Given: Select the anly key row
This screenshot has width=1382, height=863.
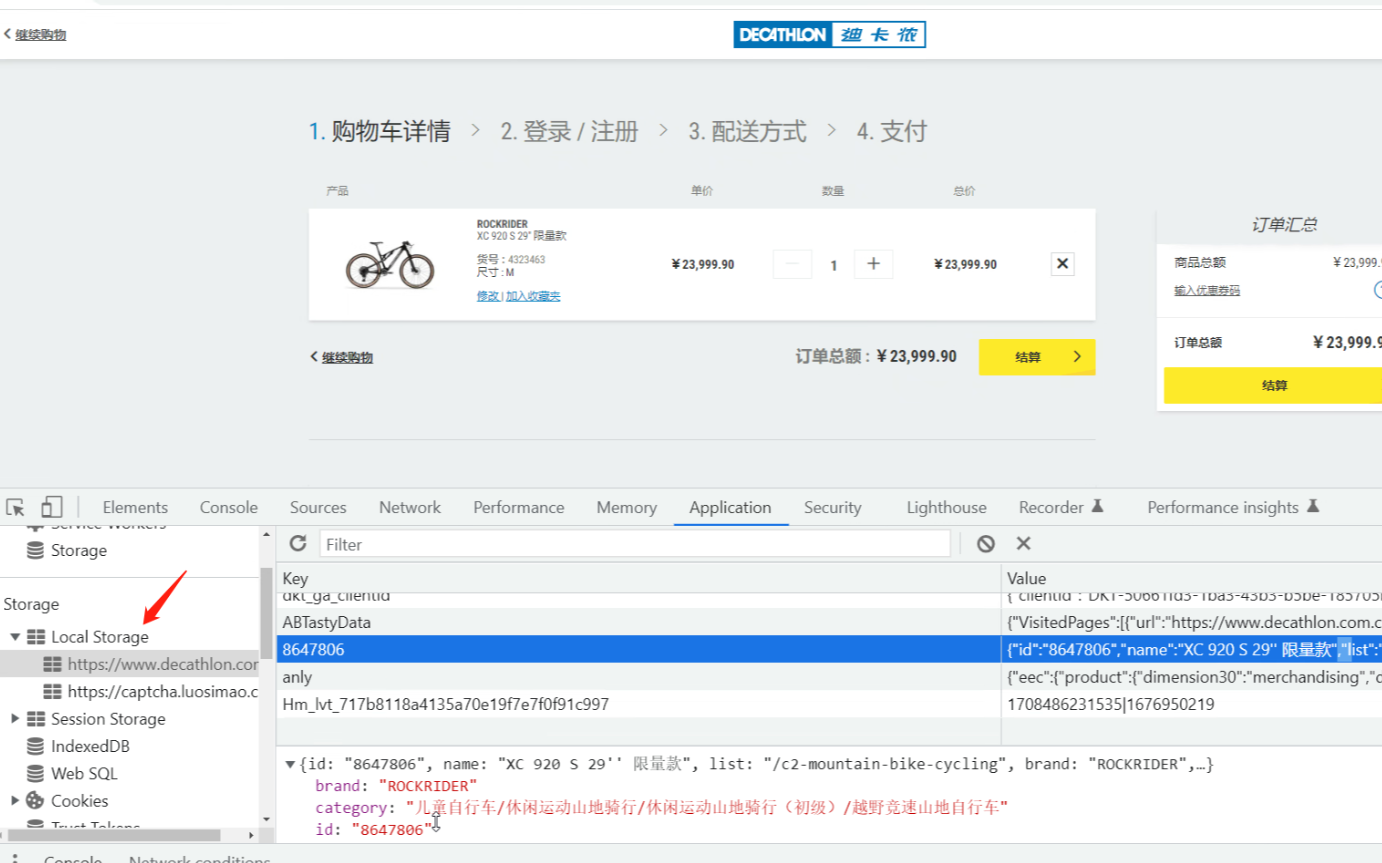Looking at the screenshot, I should [639, 677].
